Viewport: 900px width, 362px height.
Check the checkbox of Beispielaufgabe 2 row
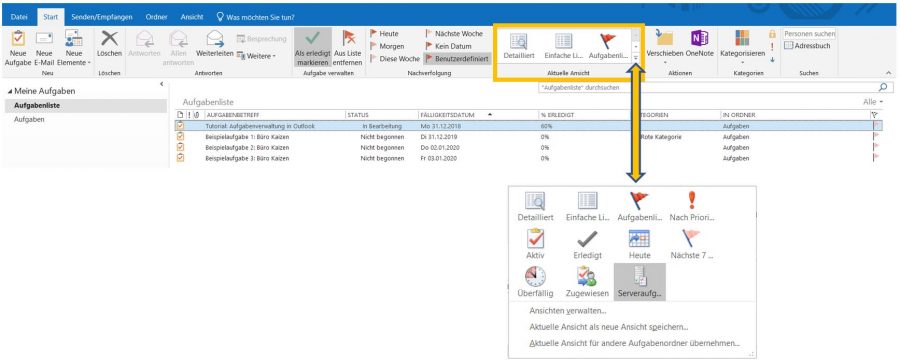point(180,147)
